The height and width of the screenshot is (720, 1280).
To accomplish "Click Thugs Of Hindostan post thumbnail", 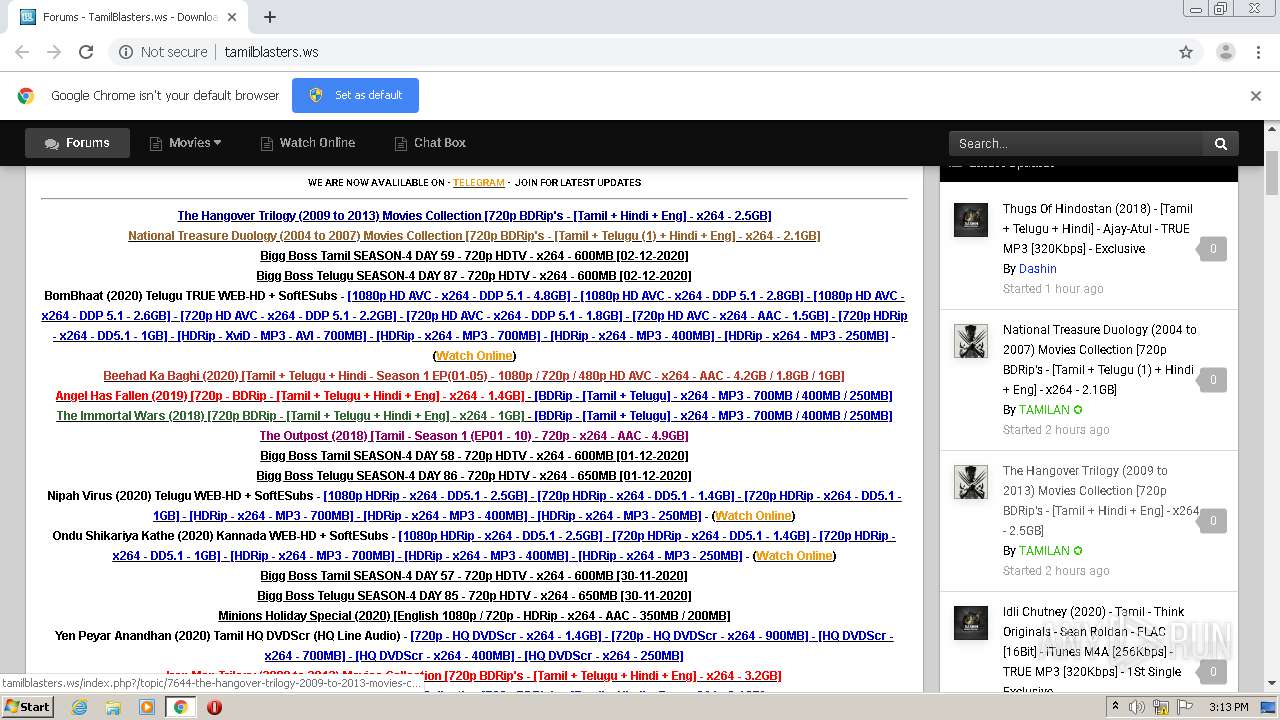I will [971, 220].
